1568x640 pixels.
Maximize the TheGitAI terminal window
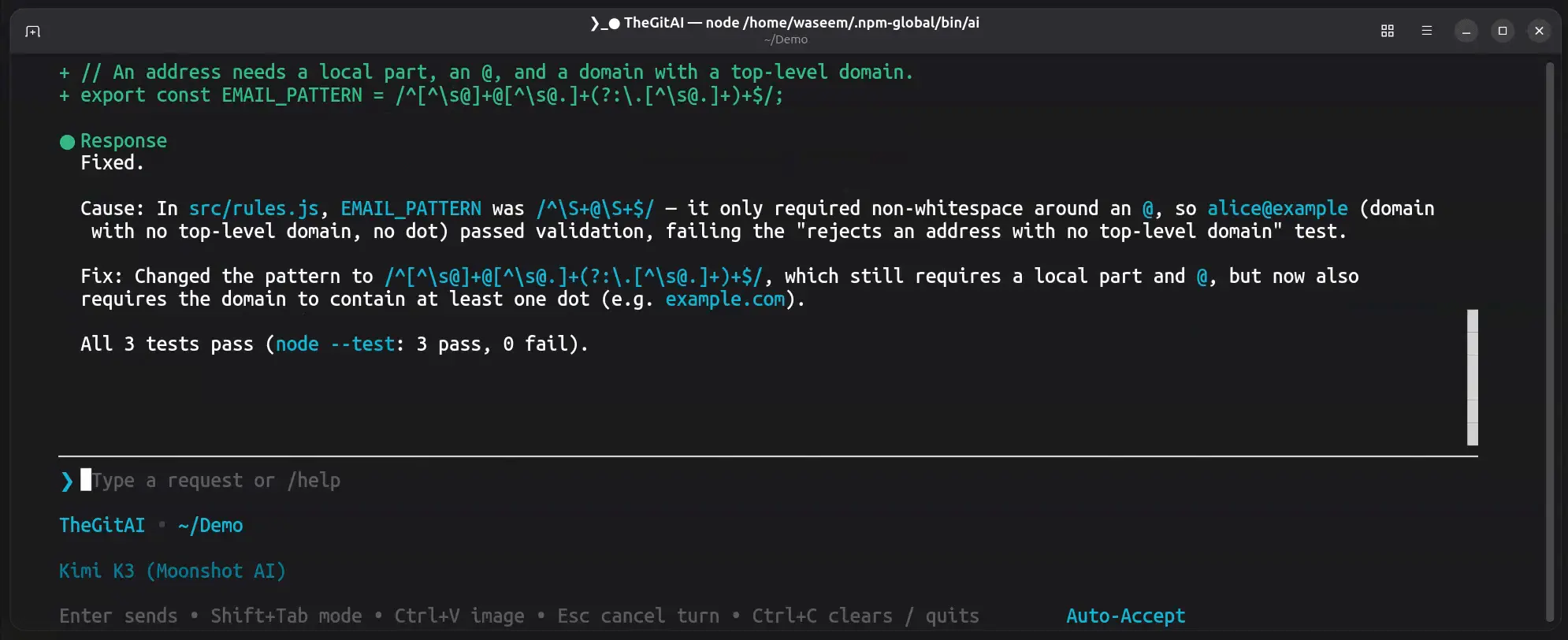point(1503,31)
